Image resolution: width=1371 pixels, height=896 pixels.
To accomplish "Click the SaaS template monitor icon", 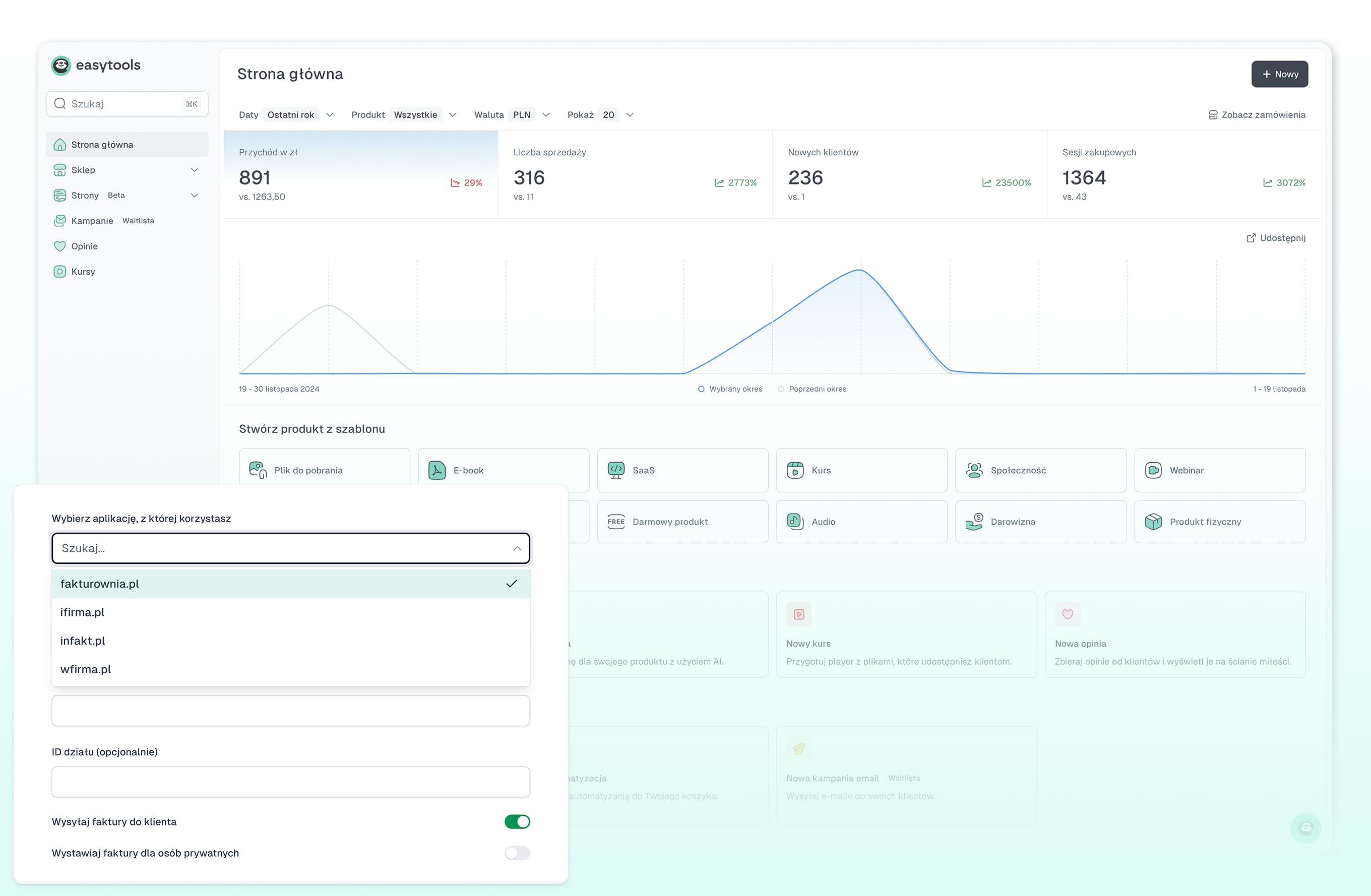I will click(616, 470).
